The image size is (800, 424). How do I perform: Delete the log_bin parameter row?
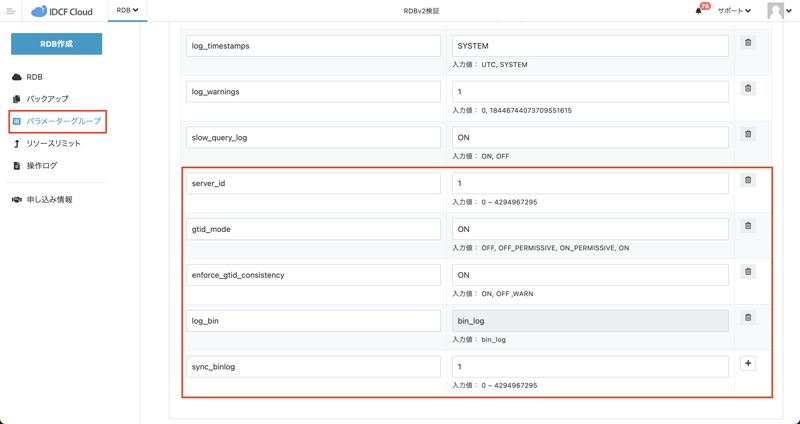(747, 318)
